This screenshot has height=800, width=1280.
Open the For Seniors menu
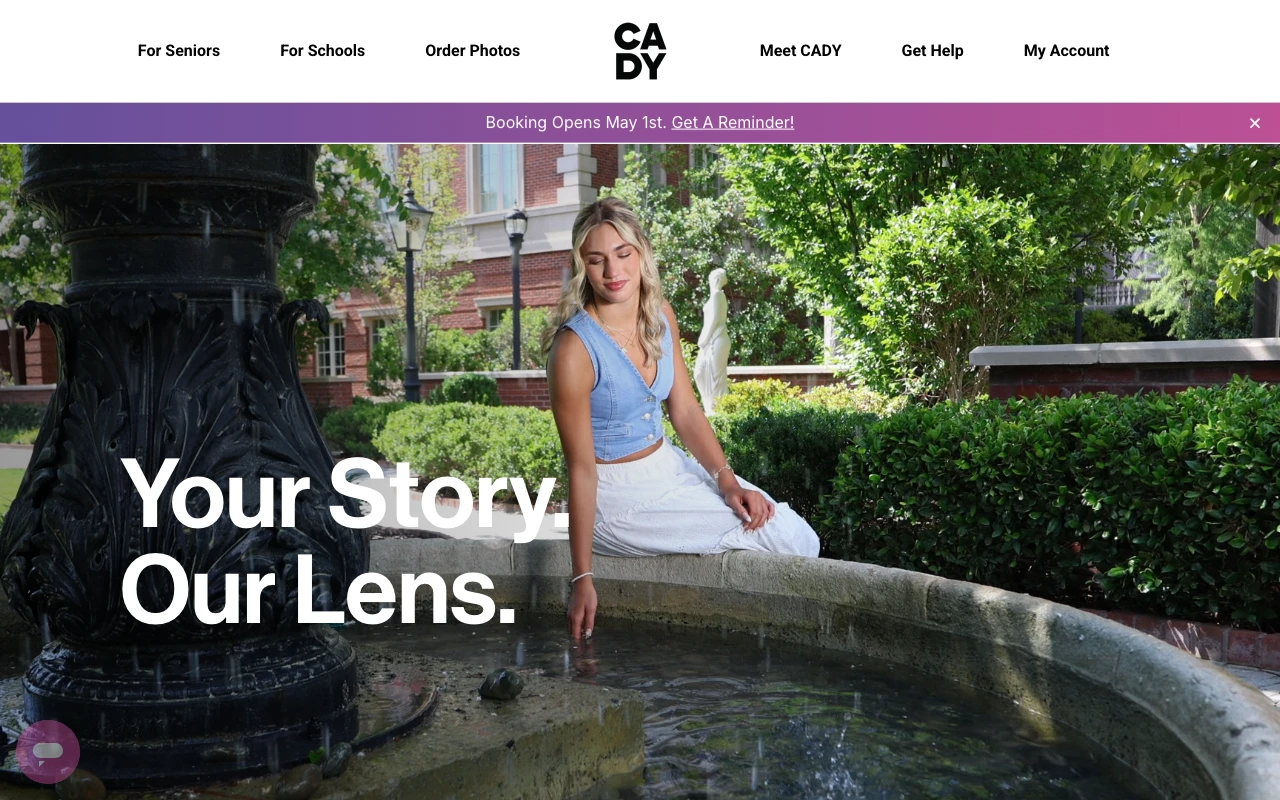[179, 51]
